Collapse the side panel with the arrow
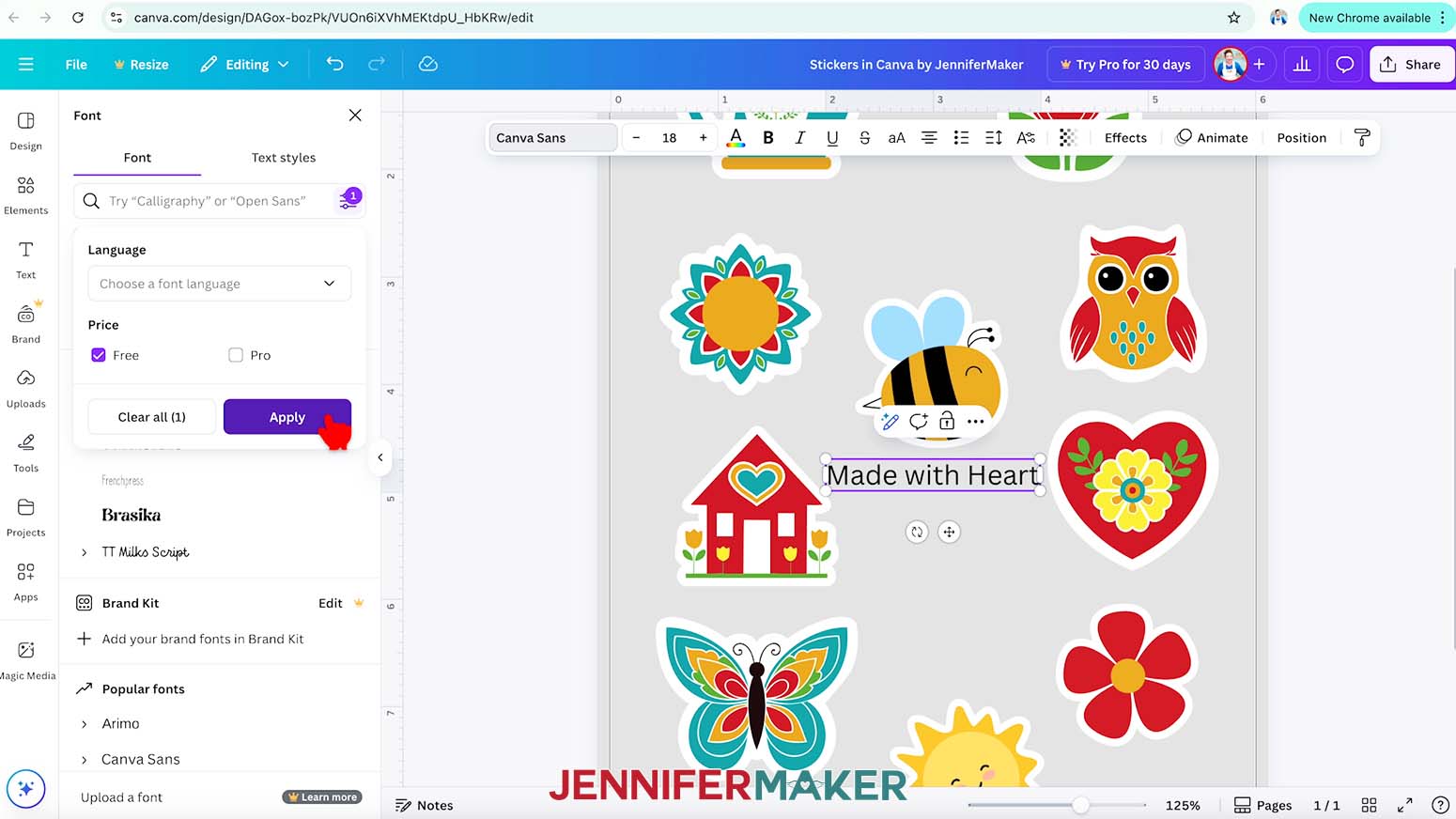 click(x=380, y=457)
